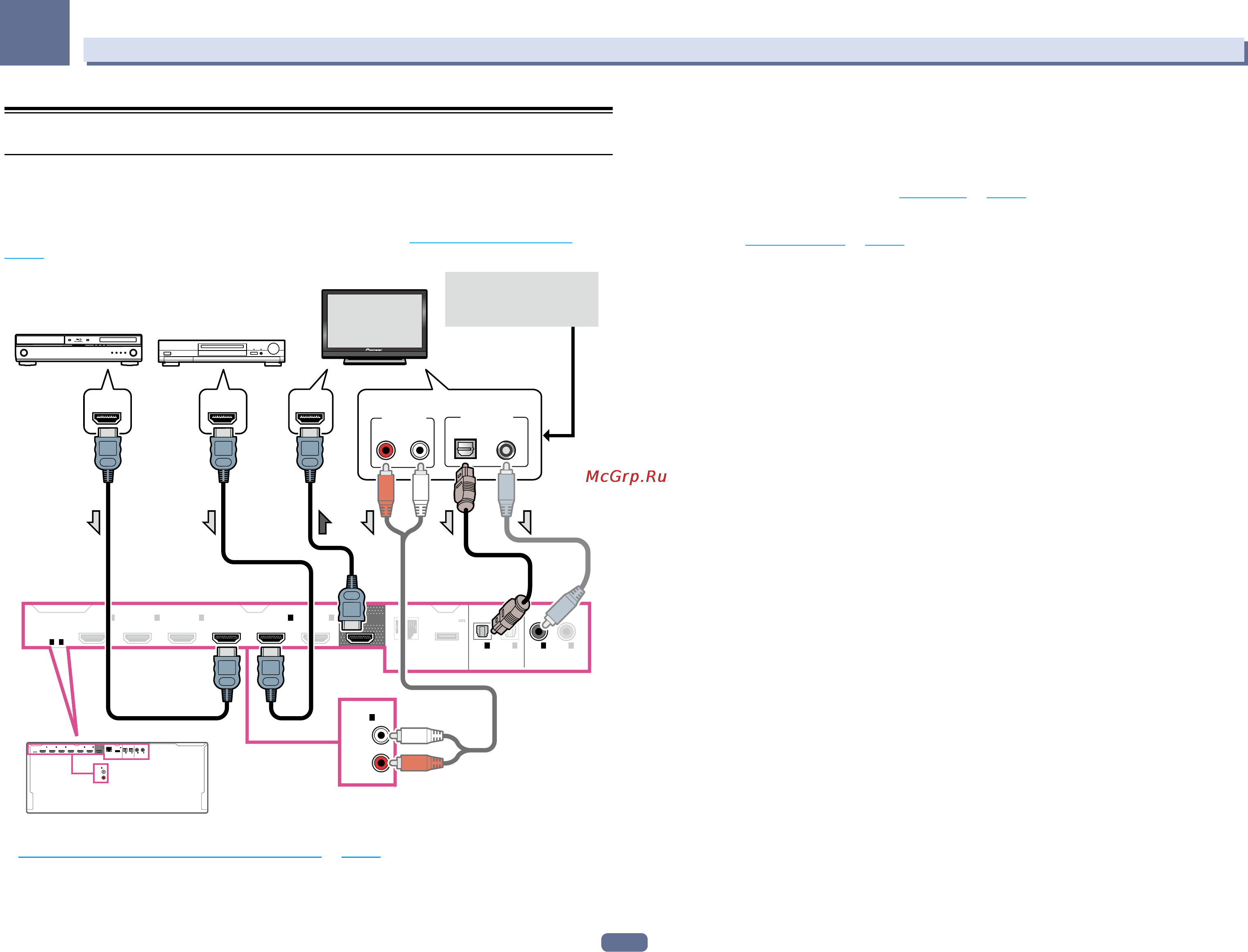Click the page number badge at page bottom
The height and width of the screenshot is (952, 1248).
pyautogui.click(x=624, y=942)
